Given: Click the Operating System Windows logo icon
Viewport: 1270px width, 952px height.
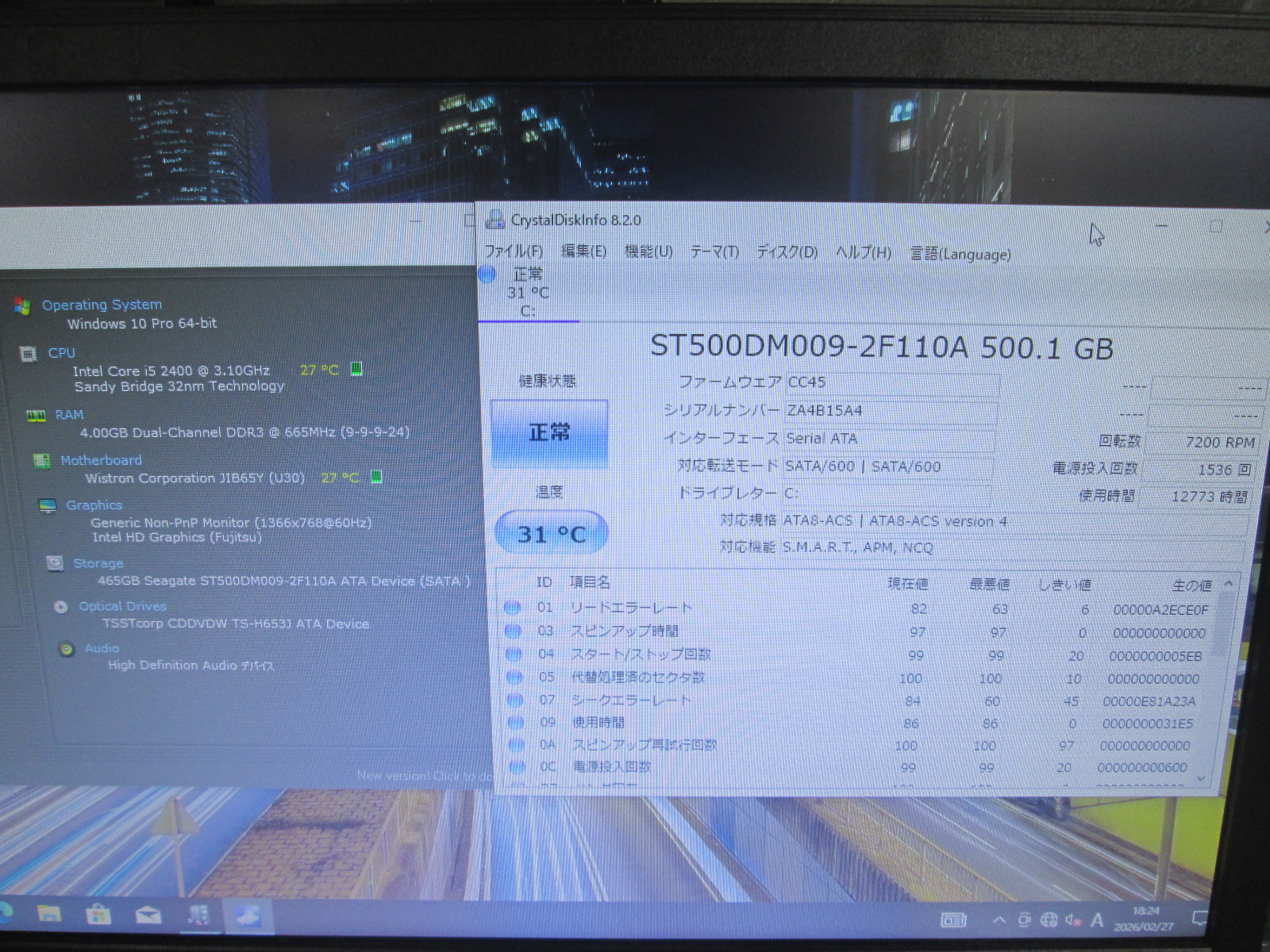Looking at the screenshot, I should coord(22,305).
